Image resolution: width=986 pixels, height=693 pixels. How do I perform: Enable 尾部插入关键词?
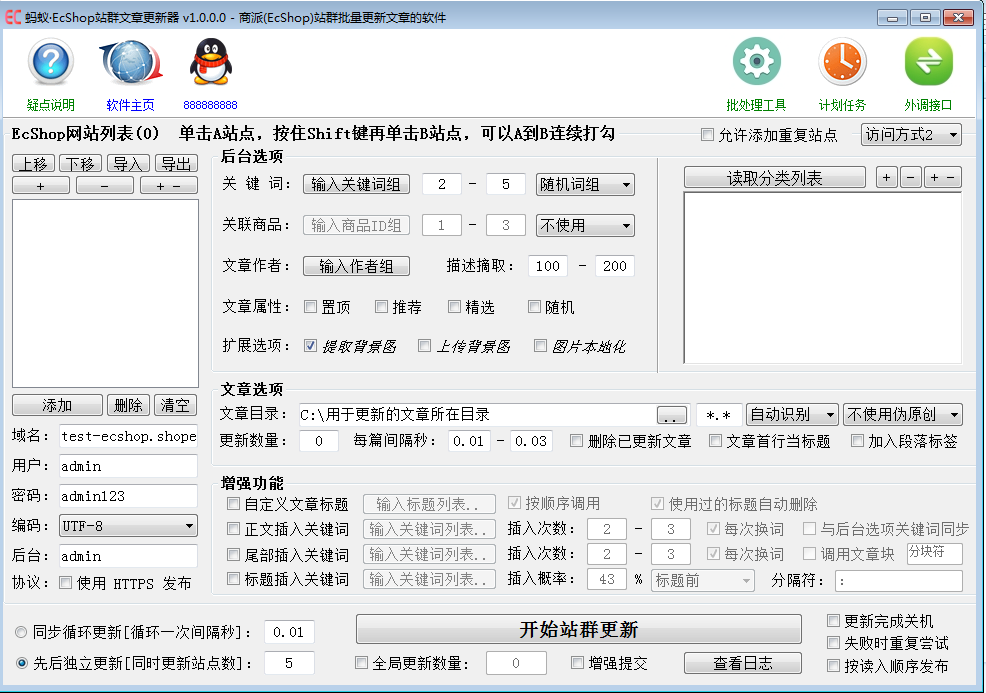click(233, 555)
